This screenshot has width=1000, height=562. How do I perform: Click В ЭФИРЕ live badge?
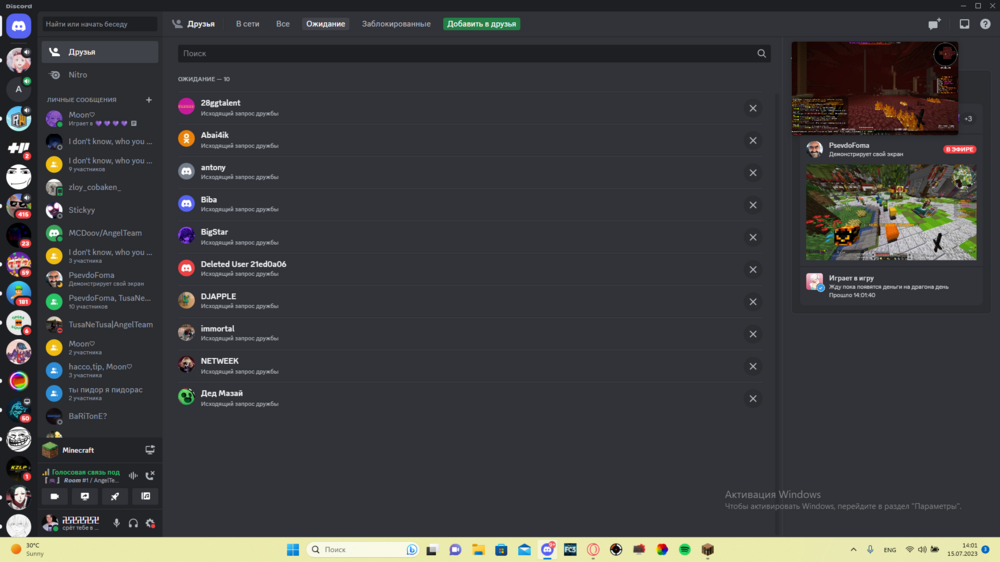click(960, 149)
